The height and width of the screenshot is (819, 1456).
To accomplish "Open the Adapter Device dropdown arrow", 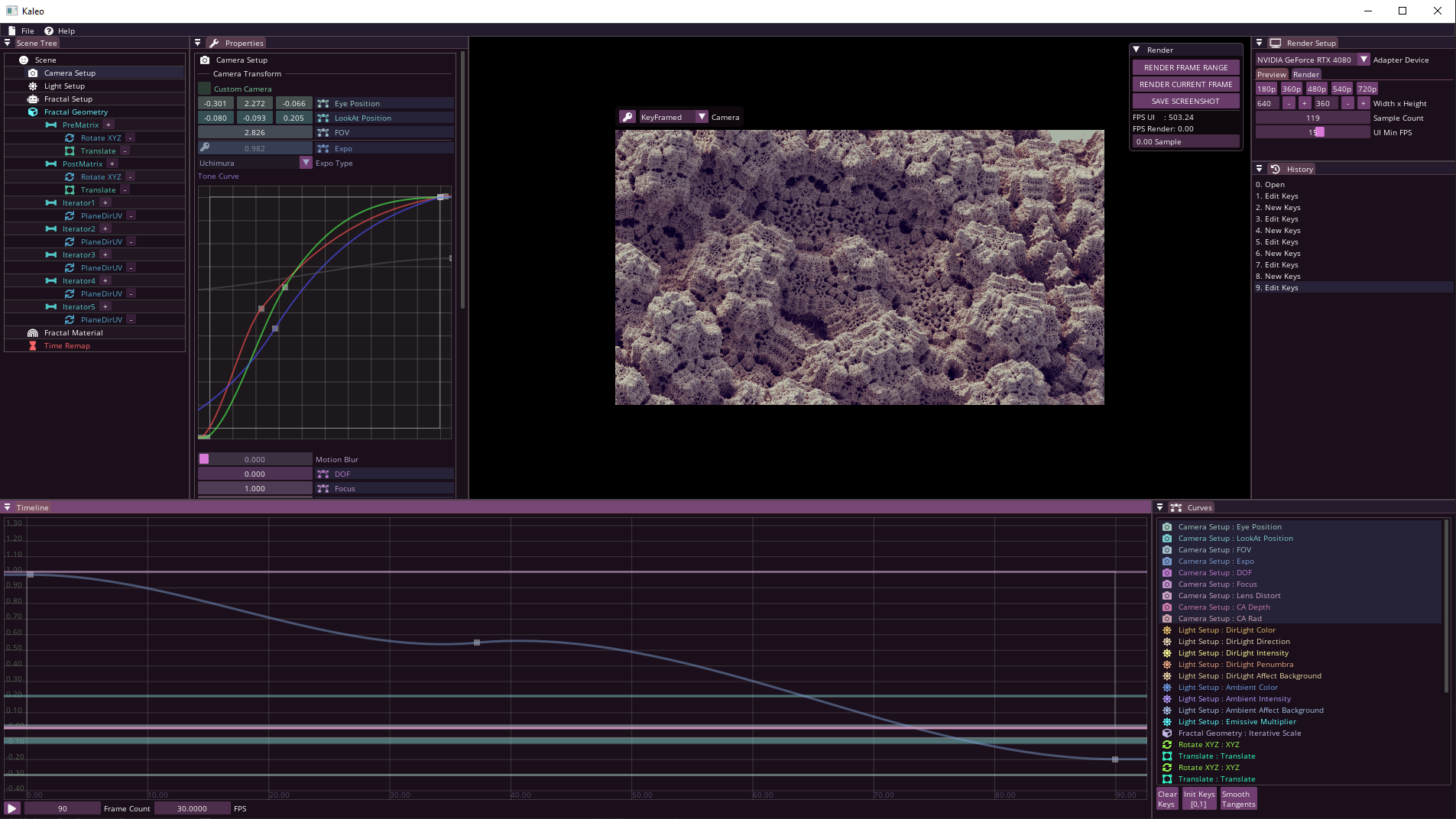I will [x=1364, y=60].
